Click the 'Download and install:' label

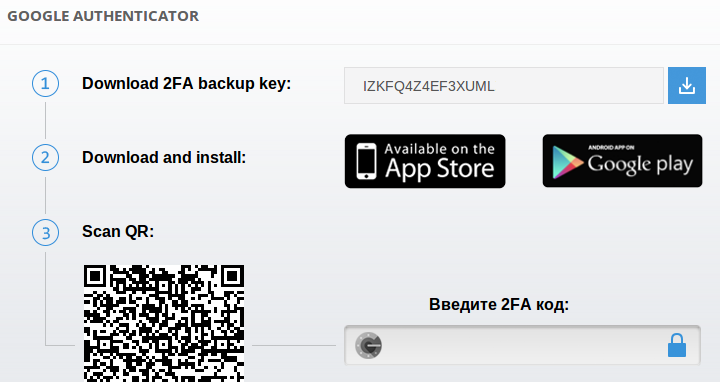(164, 157)
